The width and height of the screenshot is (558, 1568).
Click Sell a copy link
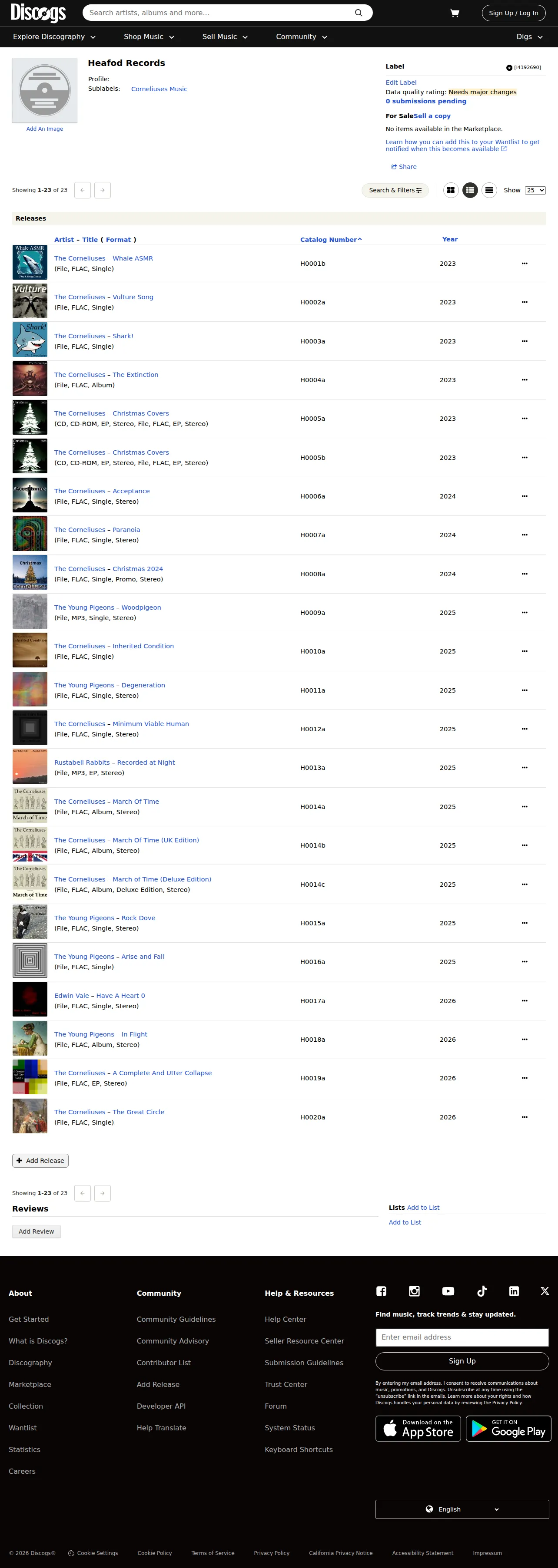pyautogui.click(x=432, y=116)
